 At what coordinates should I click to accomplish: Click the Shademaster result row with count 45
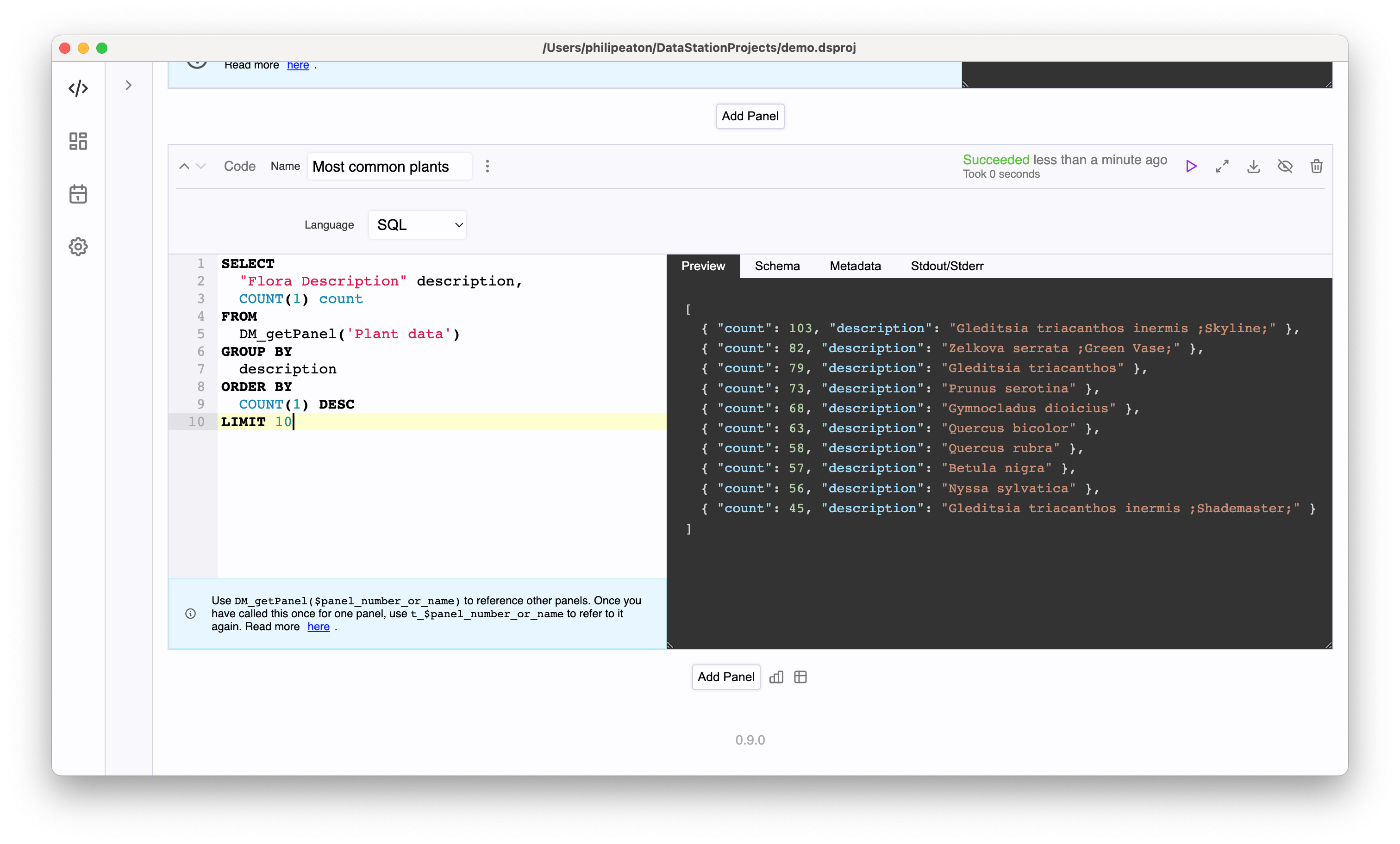pyautogui.click(x=1008, y=509)
